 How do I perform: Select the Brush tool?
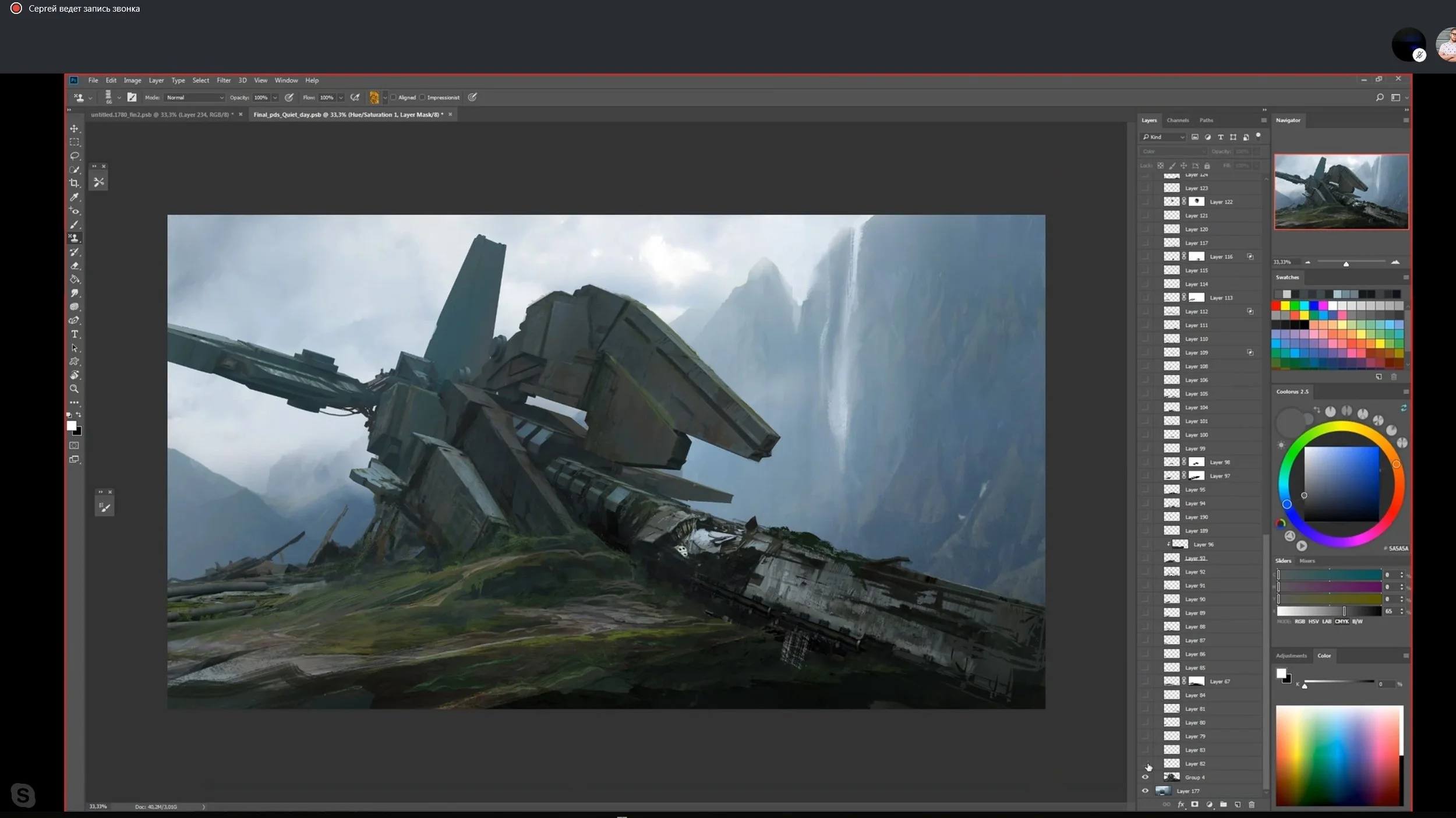[x=75, y=224]
